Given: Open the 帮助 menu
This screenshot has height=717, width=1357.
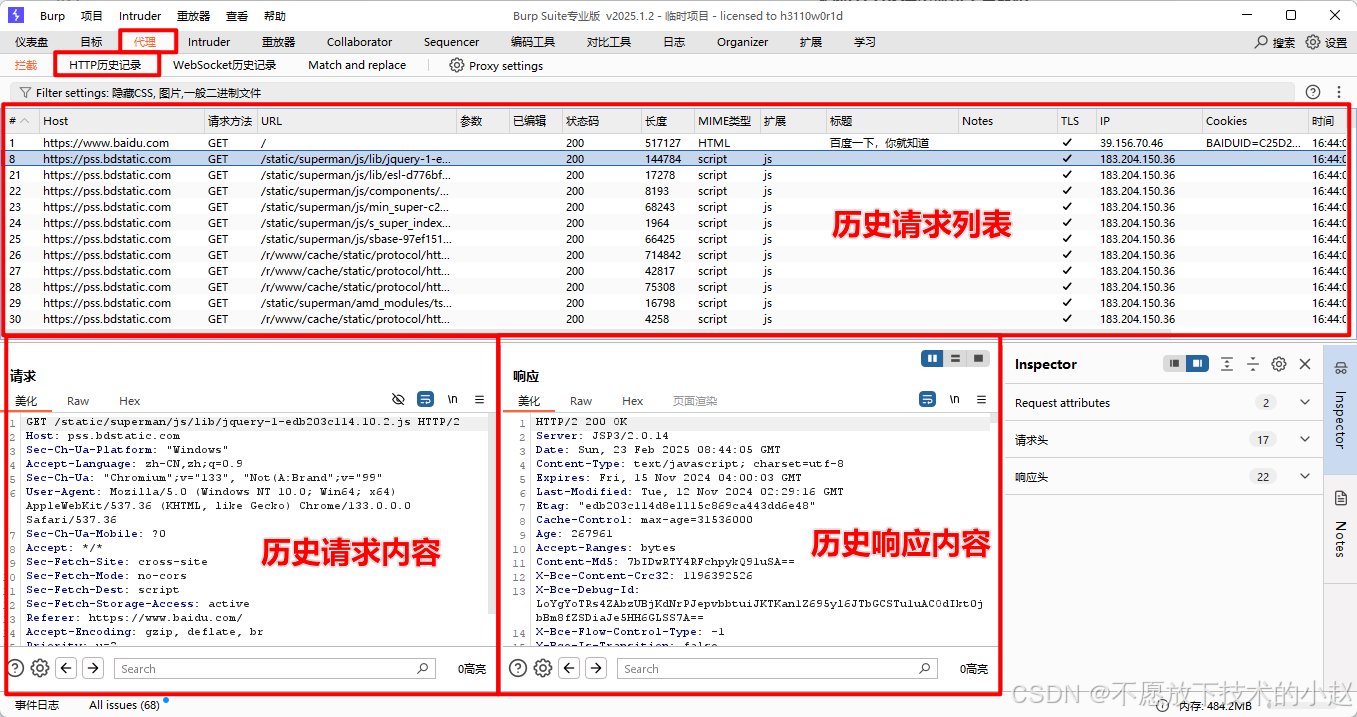Looking at the screenshot, I should [x=274, y=16].
